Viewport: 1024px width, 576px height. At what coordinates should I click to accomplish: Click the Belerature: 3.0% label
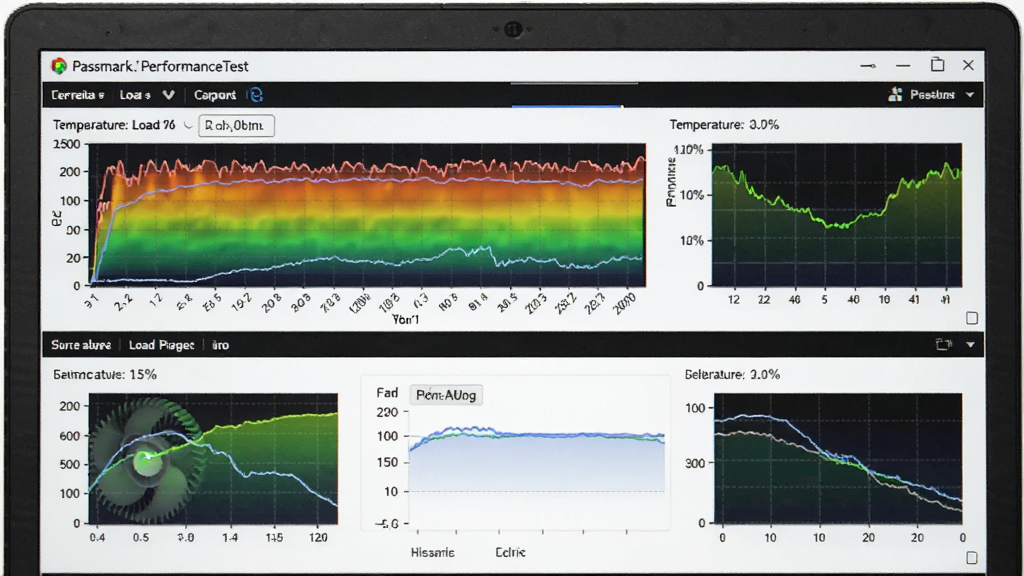[732, 375]
